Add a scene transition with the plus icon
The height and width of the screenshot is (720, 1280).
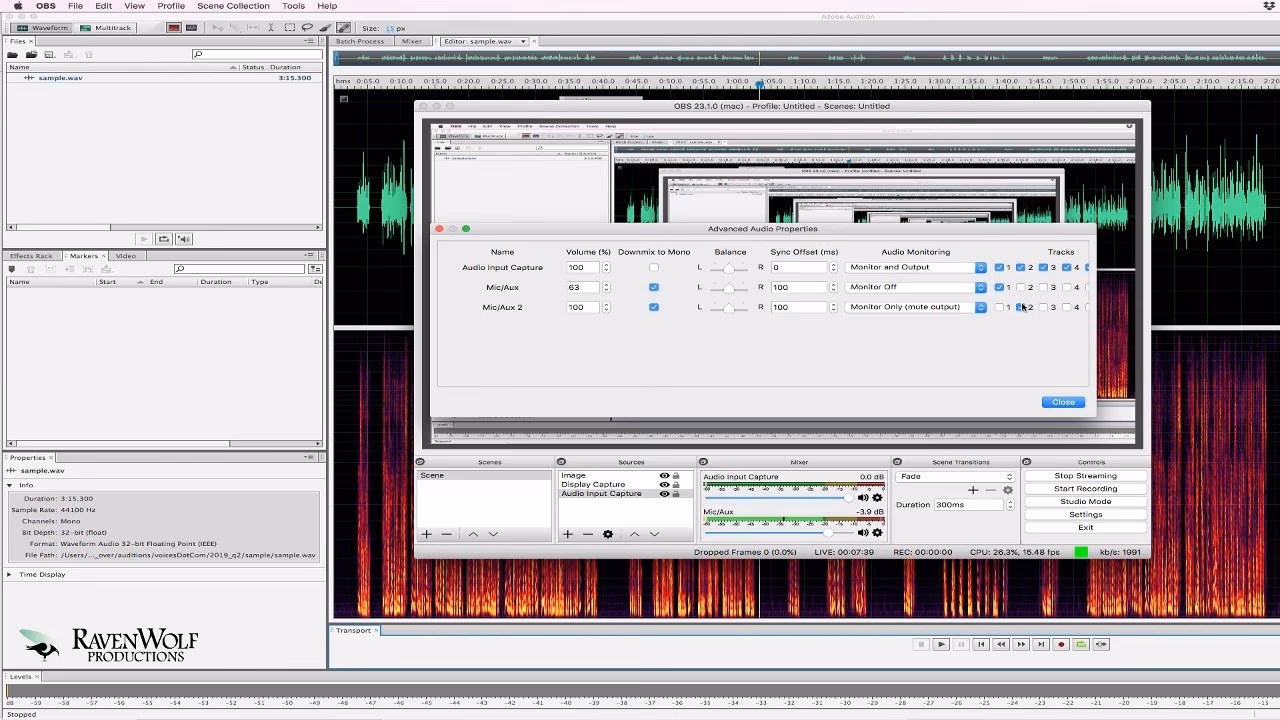pyautogui.click(x=973, y=490)
